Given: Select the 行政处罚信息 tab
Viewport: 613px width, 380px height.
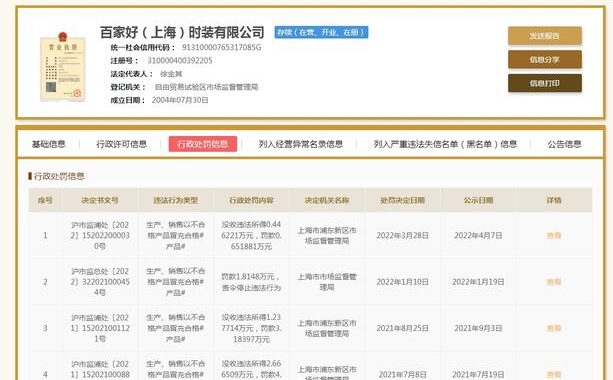Looking at the screenshot, I should (x=203, y=144).
